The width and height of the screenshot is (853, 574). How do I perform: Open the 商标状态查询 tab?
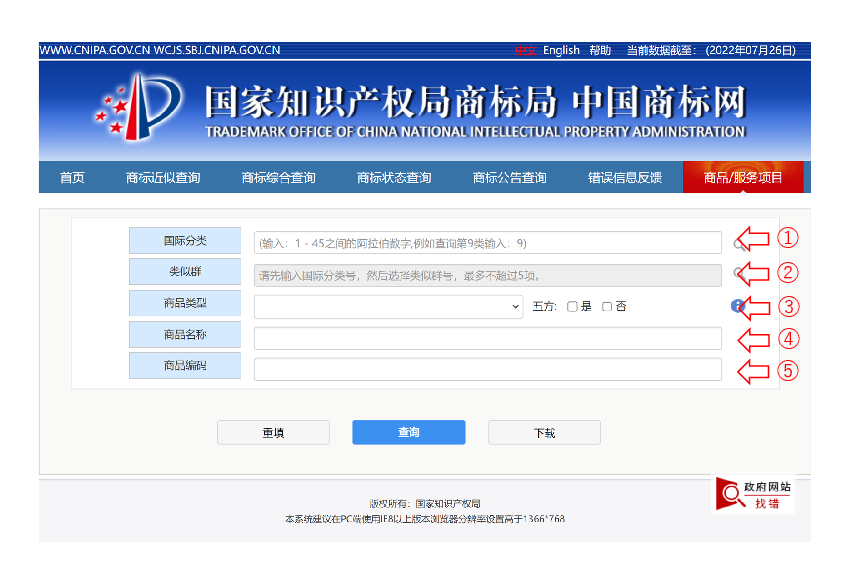394,177
